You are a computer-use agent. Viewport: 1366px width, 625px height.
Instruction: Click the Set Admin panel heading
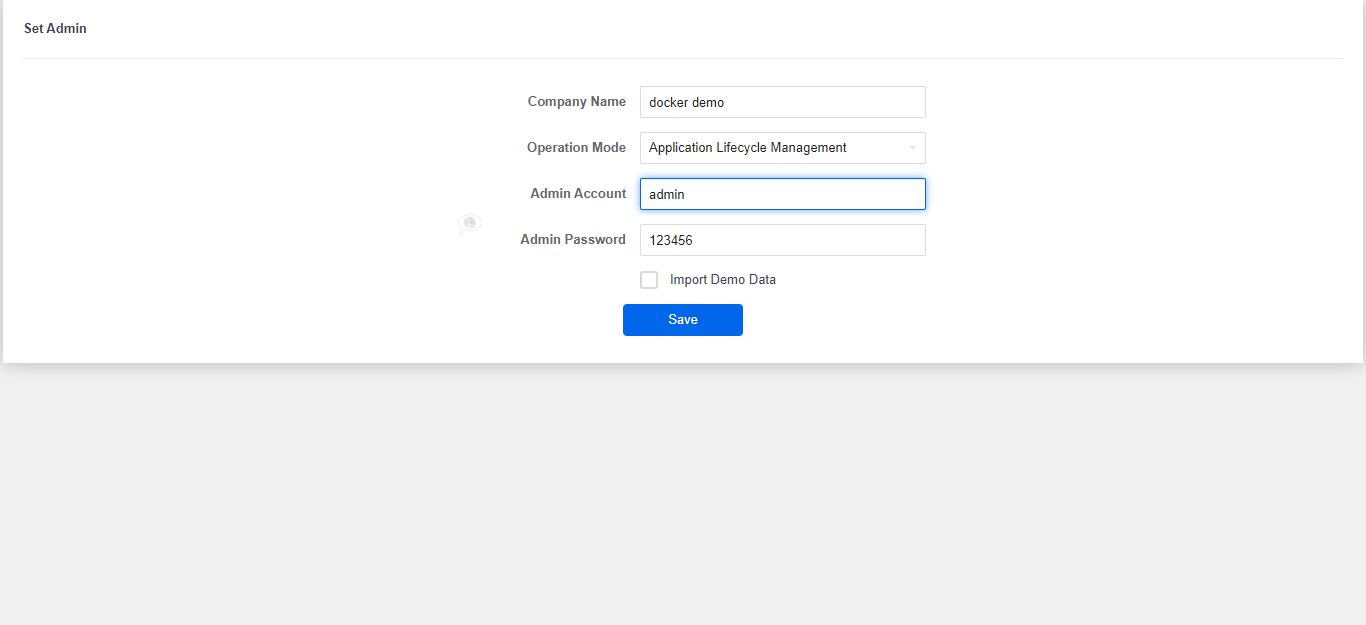coord(55,29)
